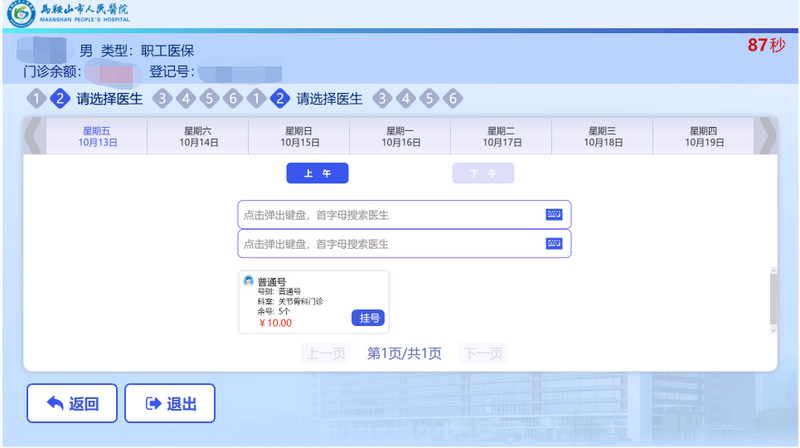Click the vertical scrollbar thumb
This screenshot has width=800, height=448.
(x=773, y=299)
